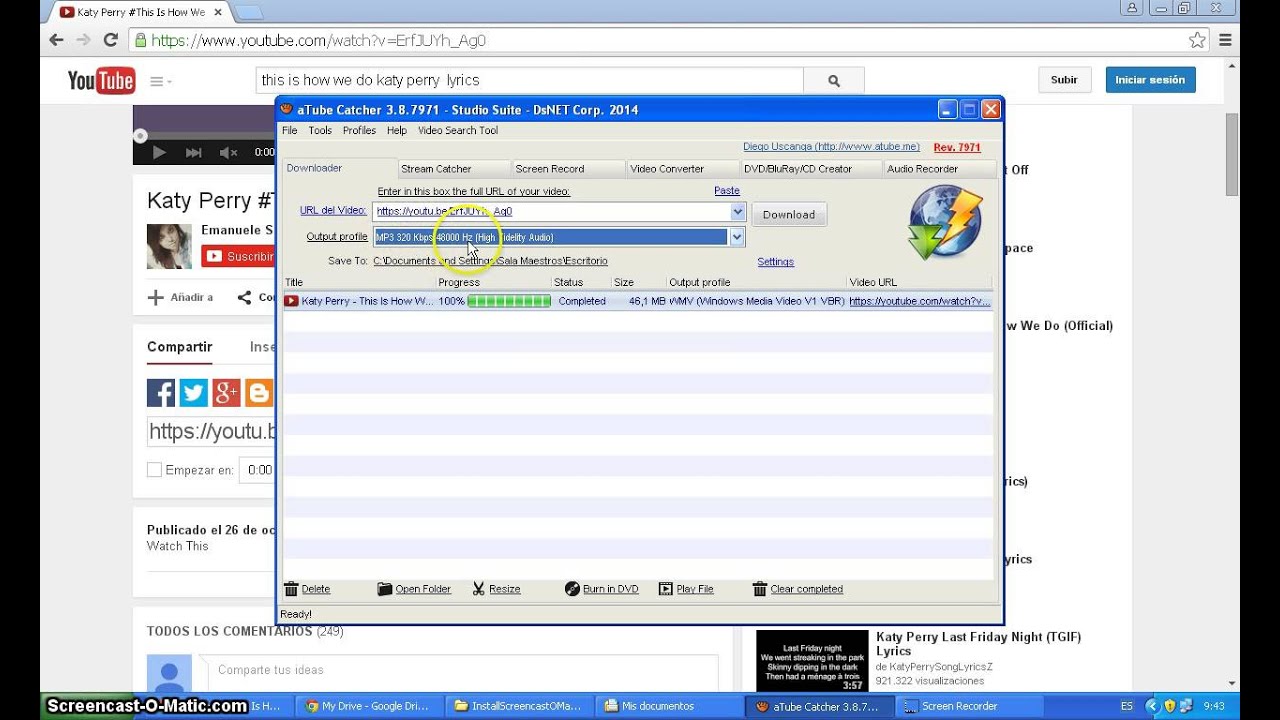The image size is (1280, 720).
Task: Open the URL del Video dropdown arrow
Action: click(737, 211)
